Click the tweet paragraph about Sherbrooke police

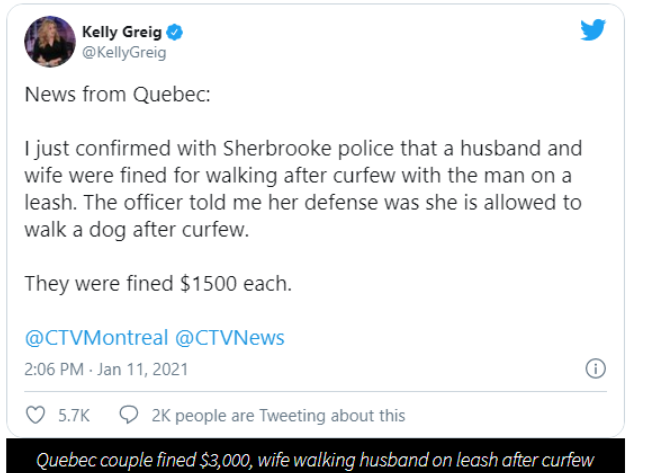303,189
